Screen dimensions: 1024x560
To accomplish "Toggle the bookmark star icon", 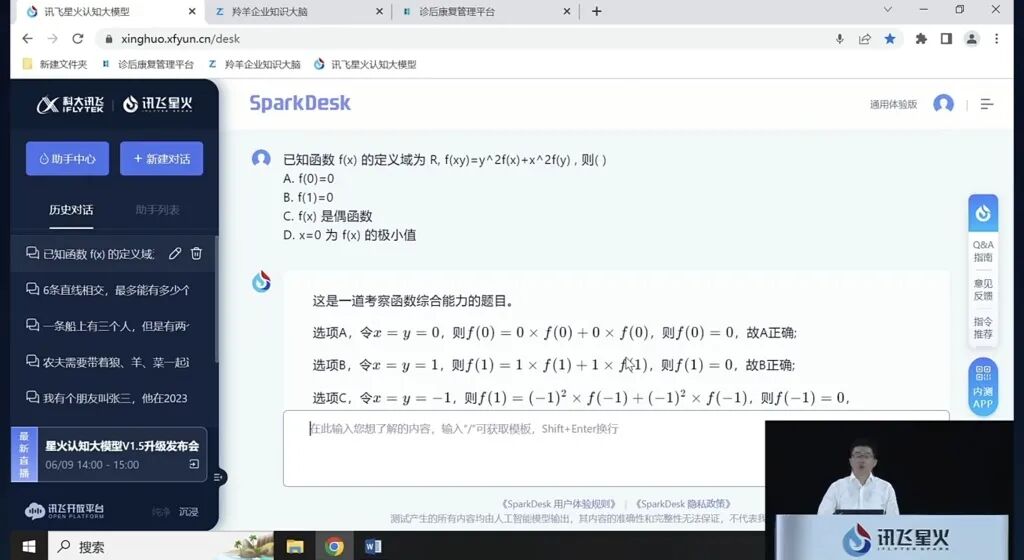I will (x=889, y=39).
